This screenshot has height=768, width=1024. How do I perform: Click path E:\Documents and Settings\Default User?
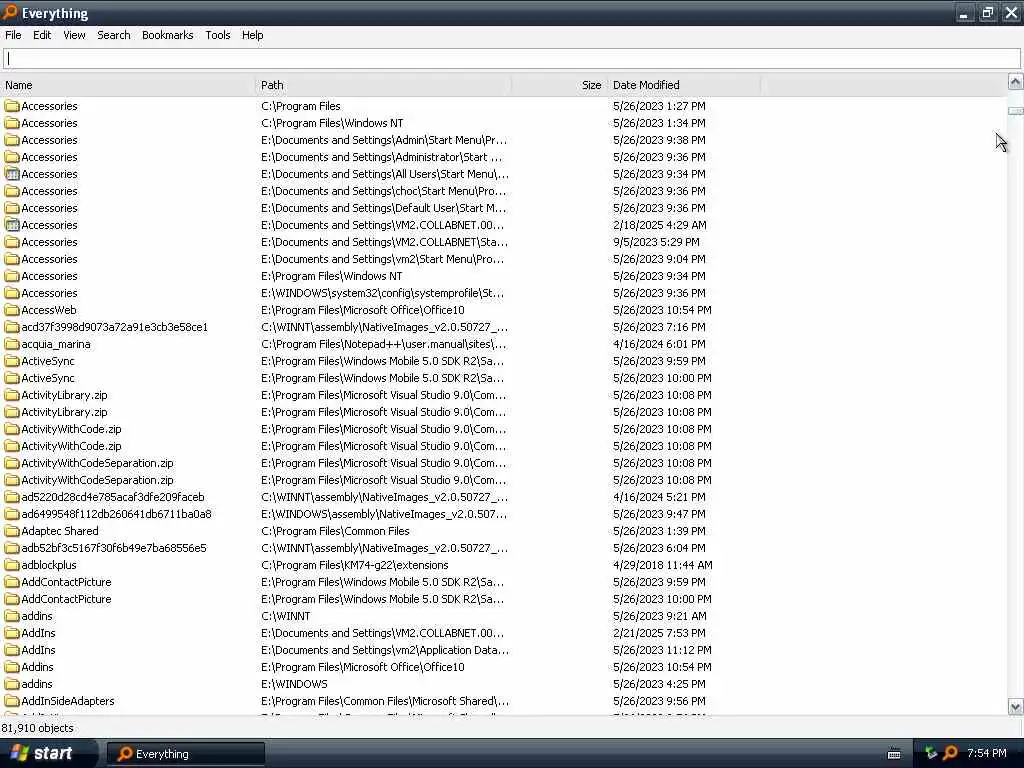point(383,208)
